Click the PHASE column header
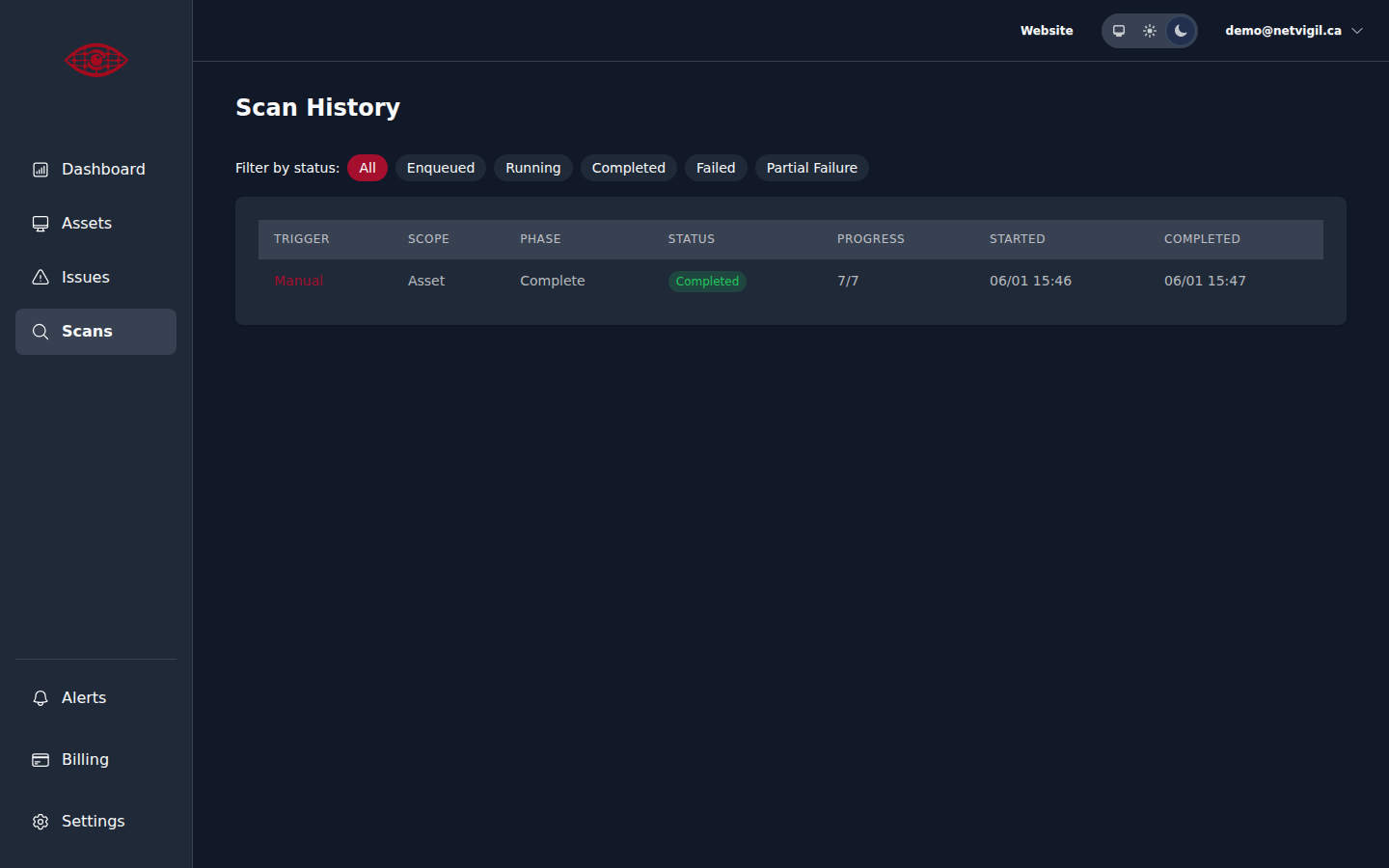Screen dimensions: 1389x868 pos(540,239)
